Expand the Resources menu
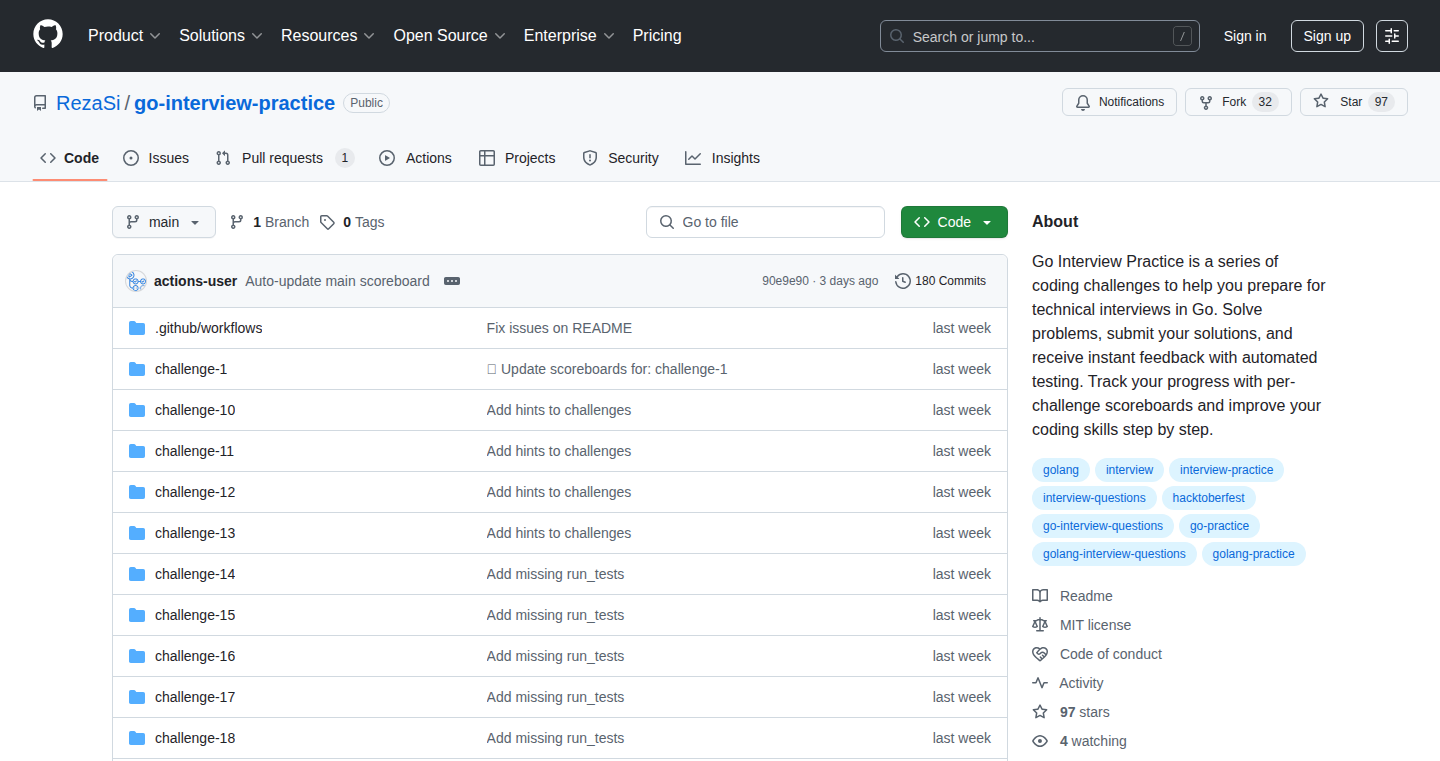Viewport: 1440px width, 761px height. click(x=328, y=35)
